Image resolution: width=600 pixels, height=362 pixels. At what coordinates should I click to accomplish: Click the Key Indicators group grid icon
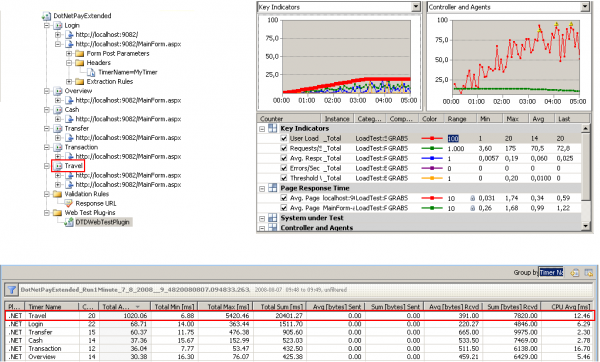tap(272, 129)
